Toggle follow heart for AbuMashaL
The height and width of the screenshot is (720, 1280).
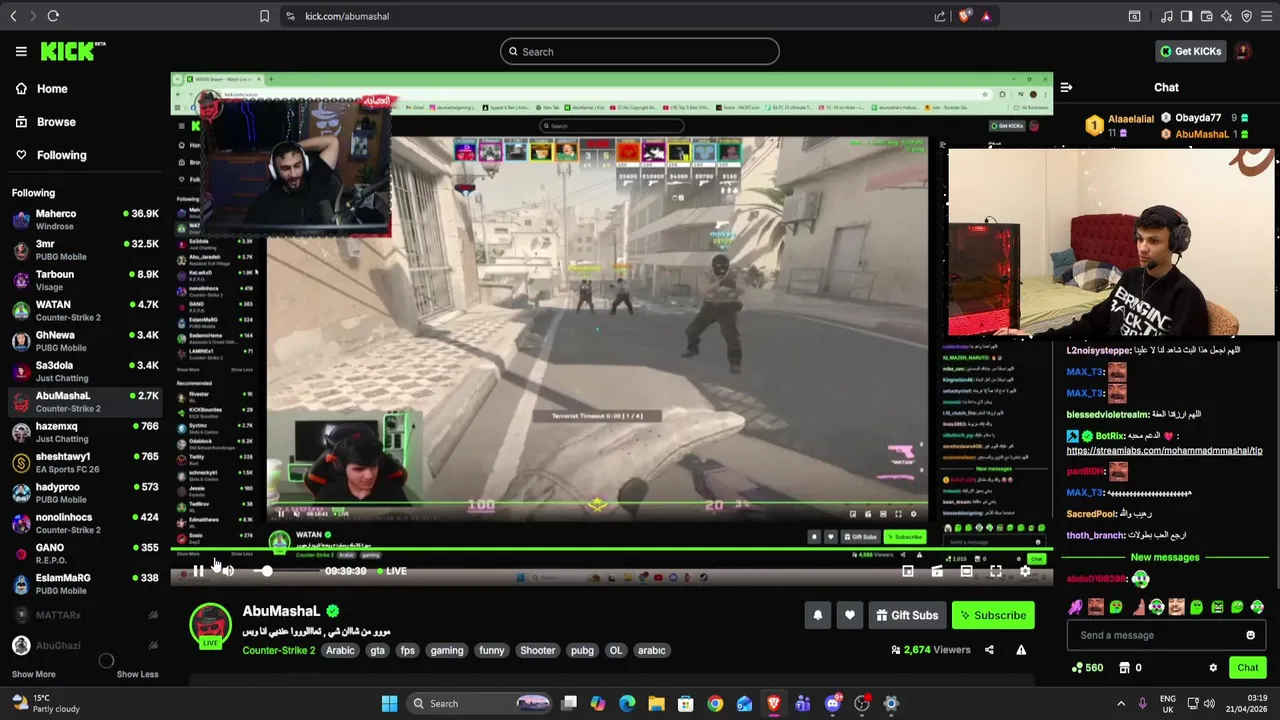tap(850, 615)
